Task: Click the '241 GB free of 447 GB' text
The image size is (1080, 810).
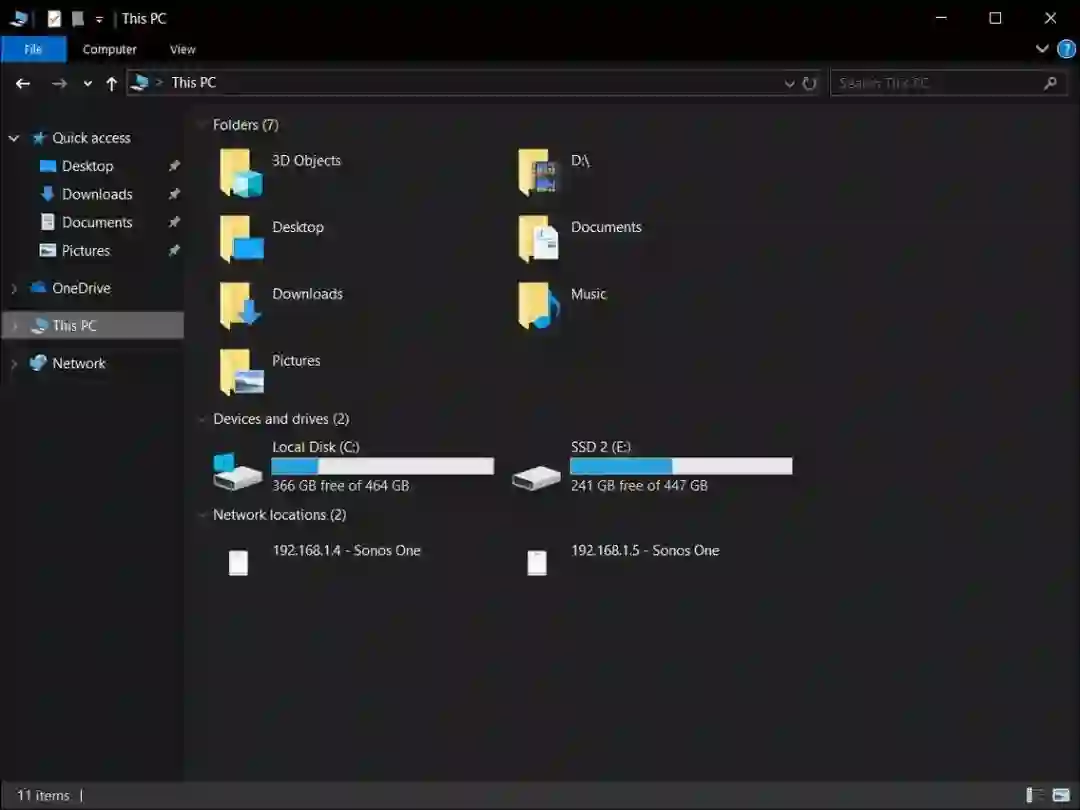Action: coord(639,486)
